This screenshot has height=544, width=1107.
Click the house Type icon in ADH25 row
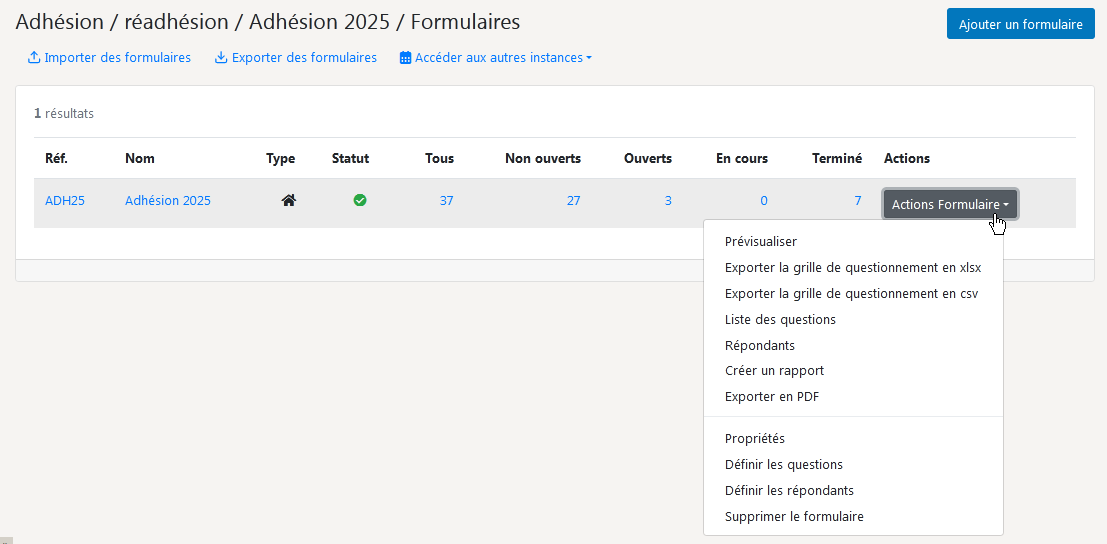click(288, 200)
